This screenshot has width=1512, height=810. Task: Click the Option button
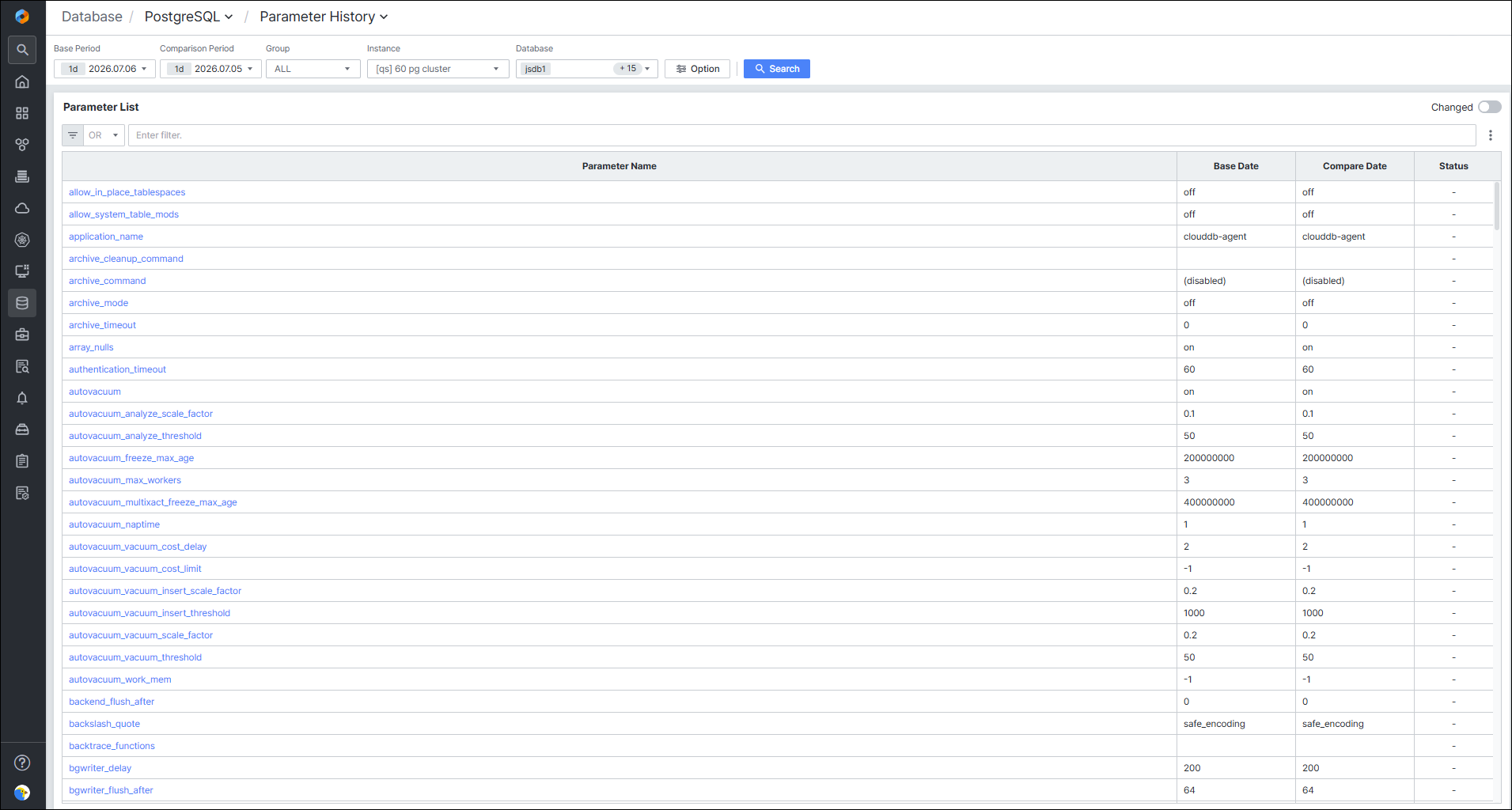click(697, 69)
